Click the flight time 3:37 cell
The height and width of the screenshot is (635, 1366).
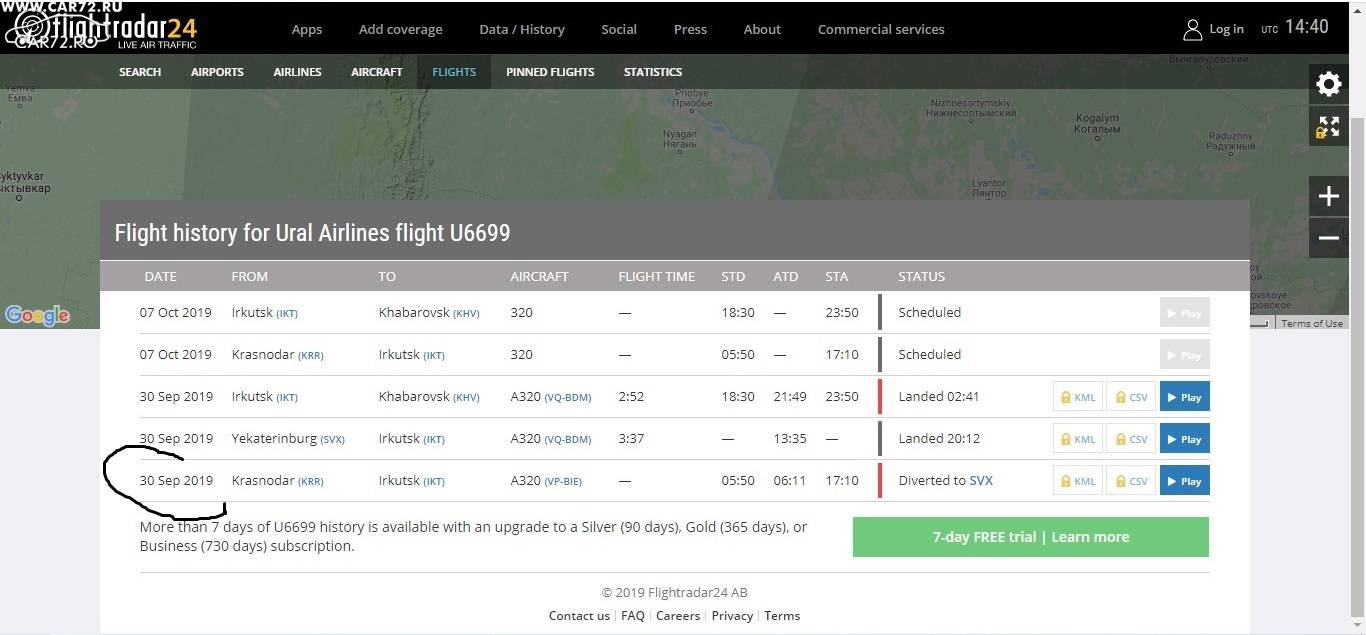tap(631, 439)
